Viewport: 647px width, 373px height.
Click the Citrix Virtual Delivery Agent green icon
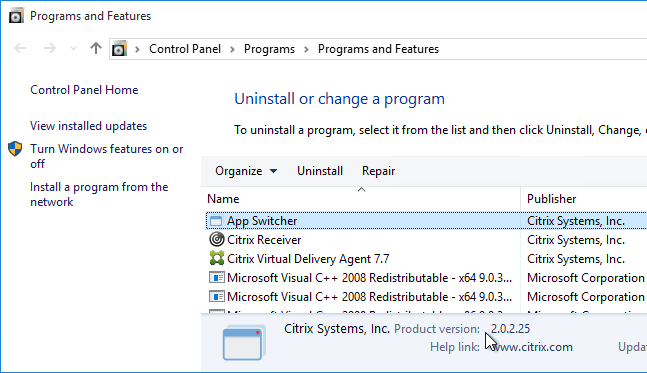[217, 258]
